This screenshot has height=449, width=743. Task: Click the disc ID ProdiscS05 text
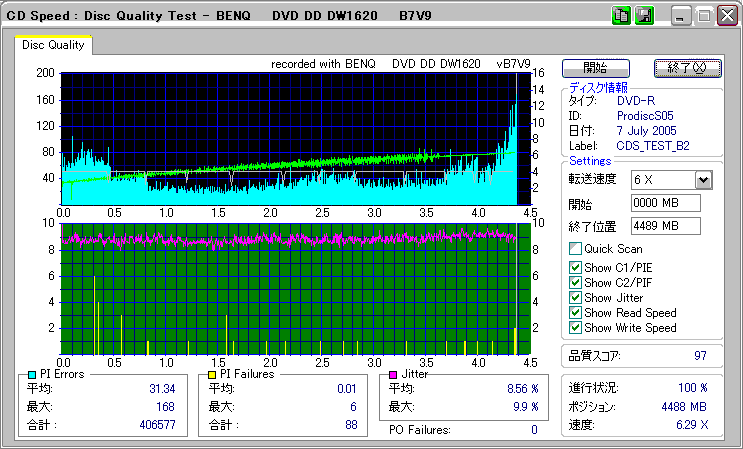[x=645, y=116]
